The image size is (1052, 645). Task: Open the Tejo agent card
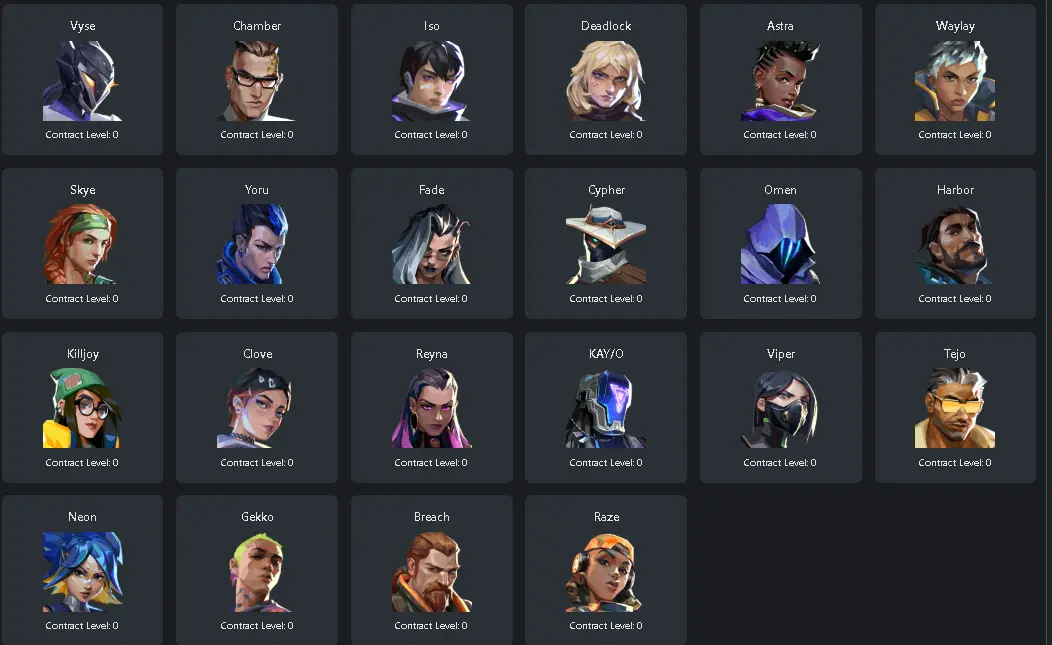(955, 407)
